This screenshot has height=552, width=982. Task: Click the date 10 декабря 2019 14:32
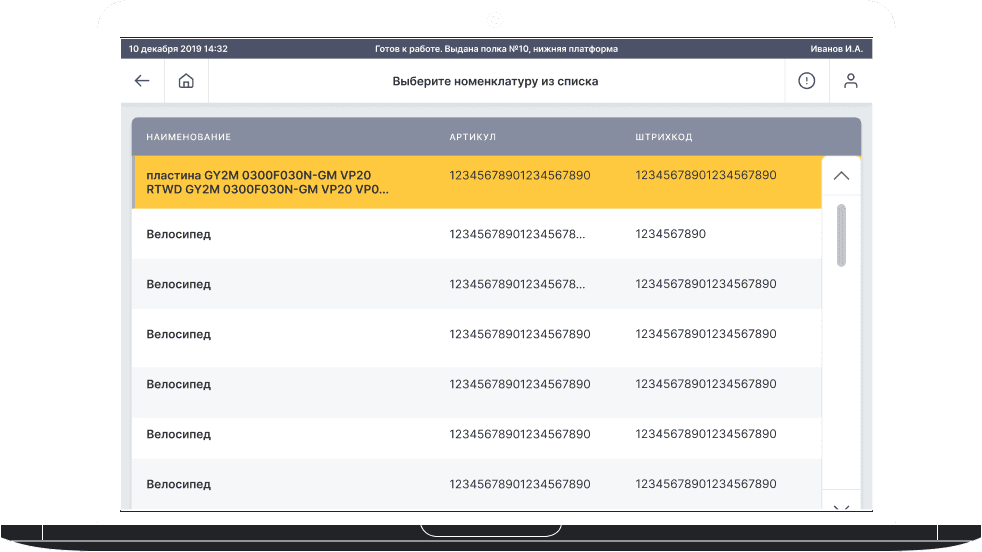coord(178,49)
